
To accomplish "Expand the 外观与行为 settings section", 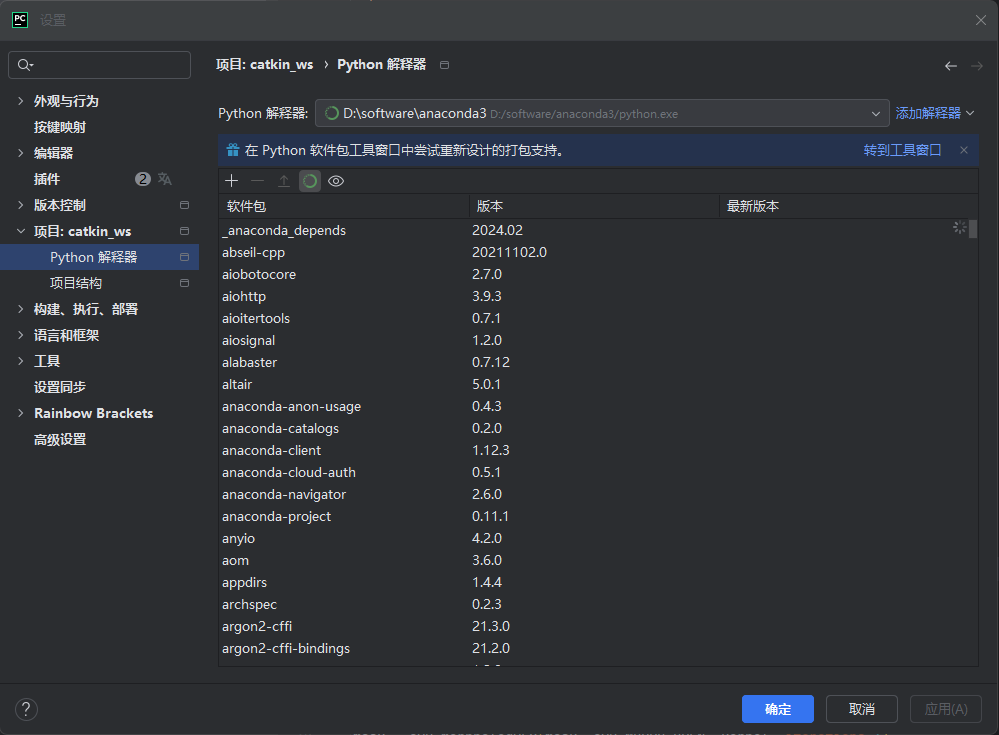I will tap(21, 101).
